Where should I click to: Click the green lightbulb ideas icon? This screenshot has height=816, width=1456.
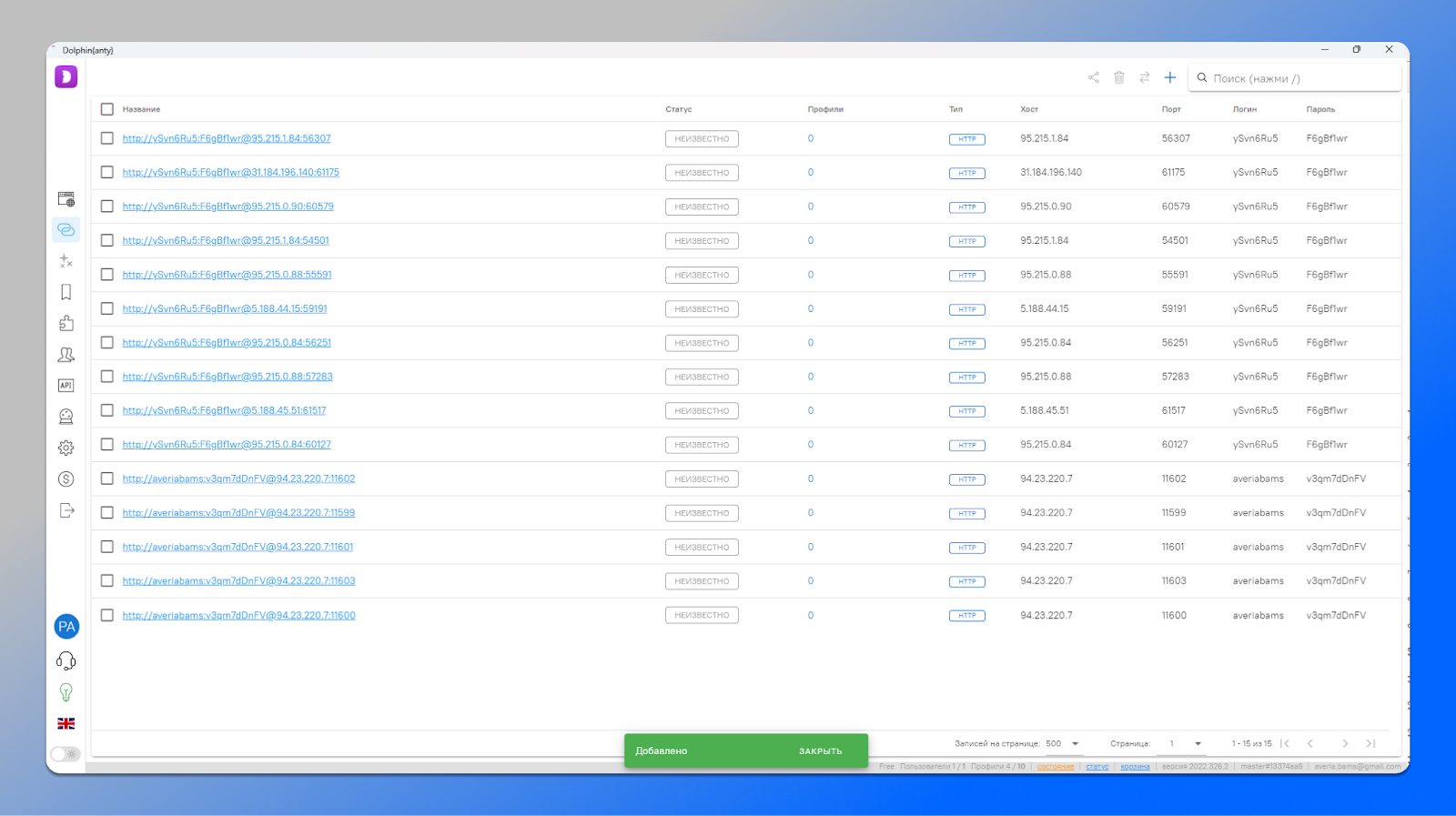coord(66,692)
